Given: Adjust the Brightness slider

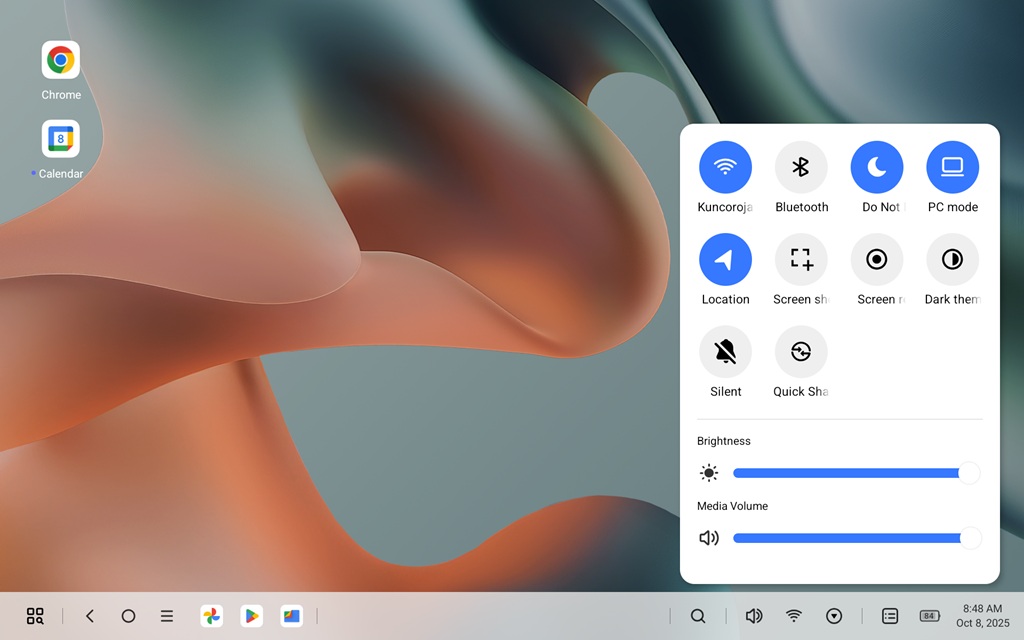Looking at the screenshot, I should (x=855, y=472).
